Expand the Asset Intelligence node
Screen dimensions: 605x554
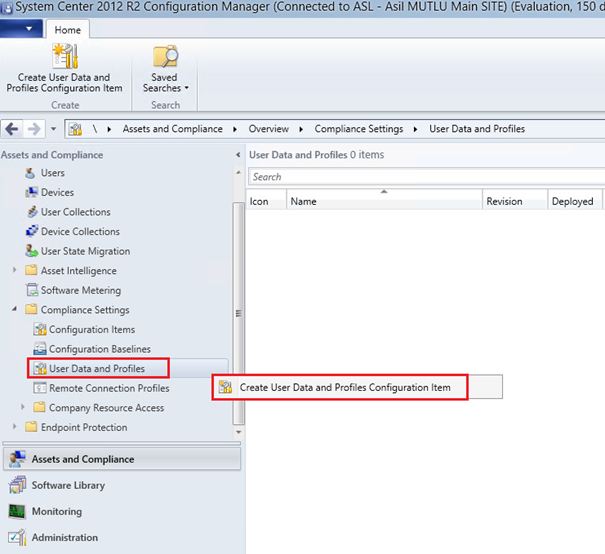pos(15,270)
